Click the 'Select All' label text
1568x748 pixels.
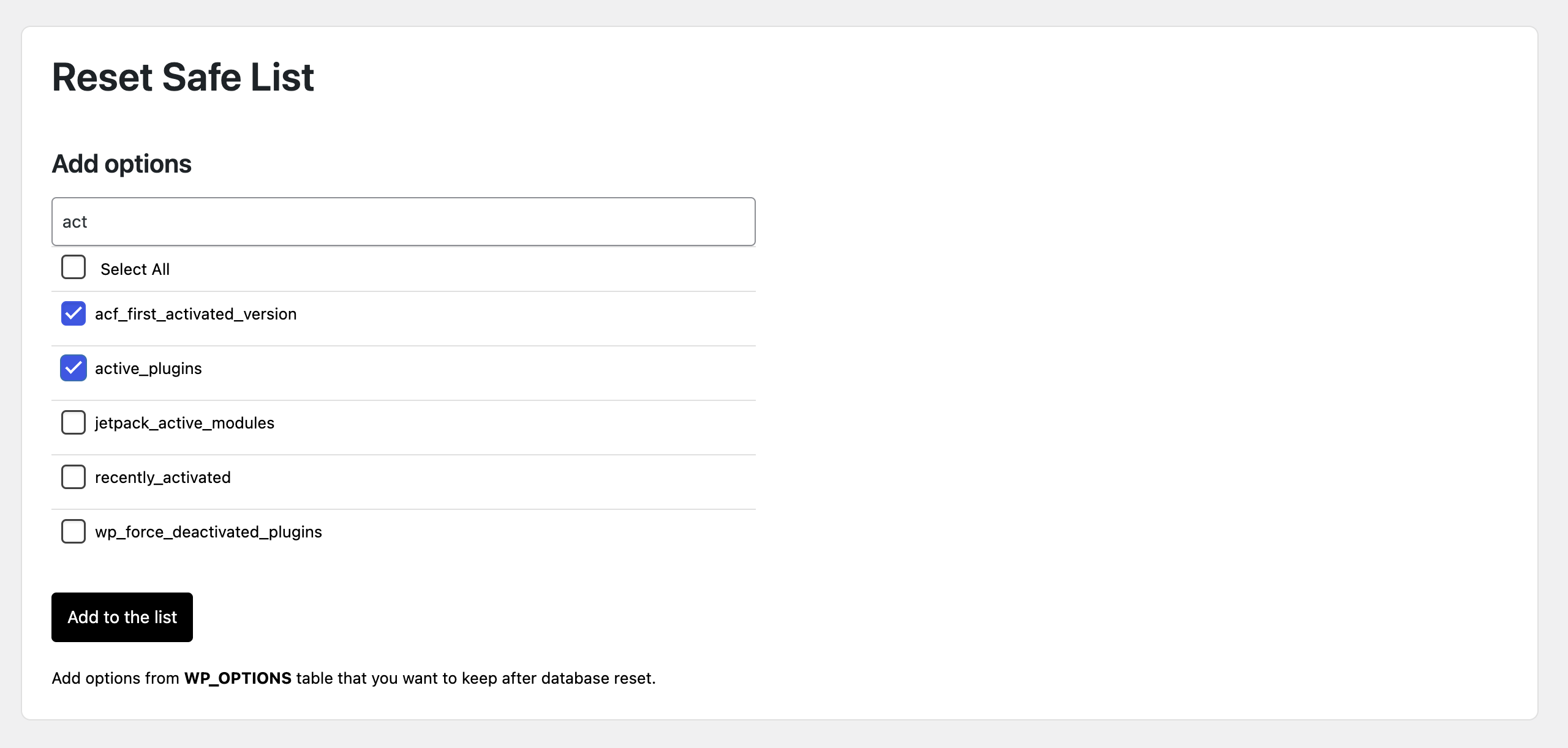tap(135, 269)
